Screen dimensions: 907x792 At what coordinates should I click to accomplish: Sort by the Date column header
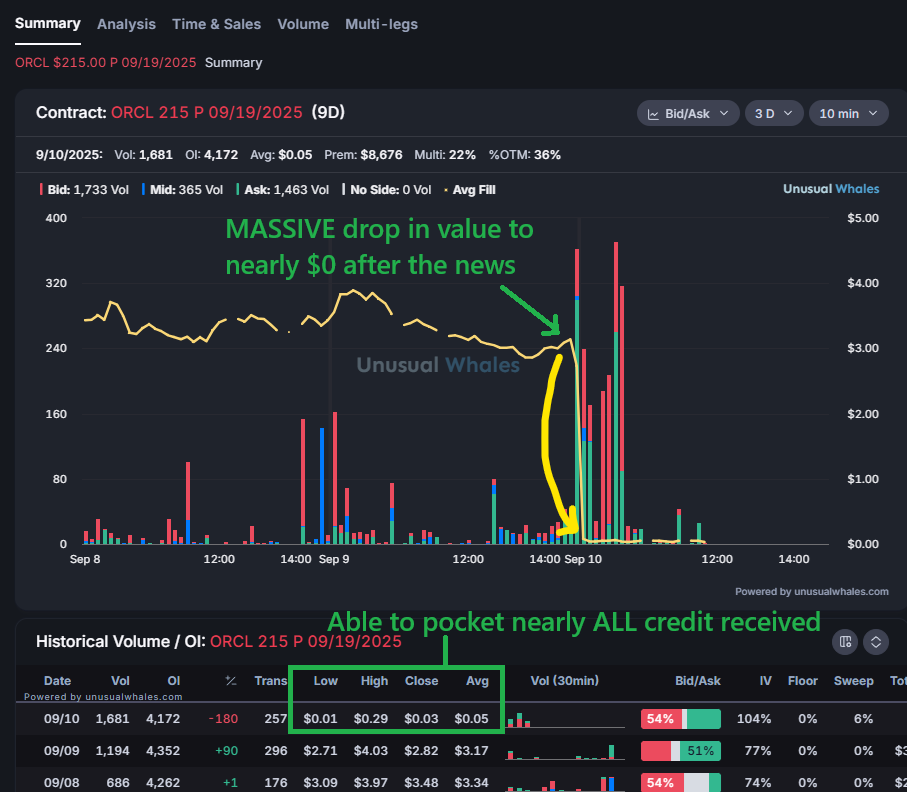[x=57, y=681]
